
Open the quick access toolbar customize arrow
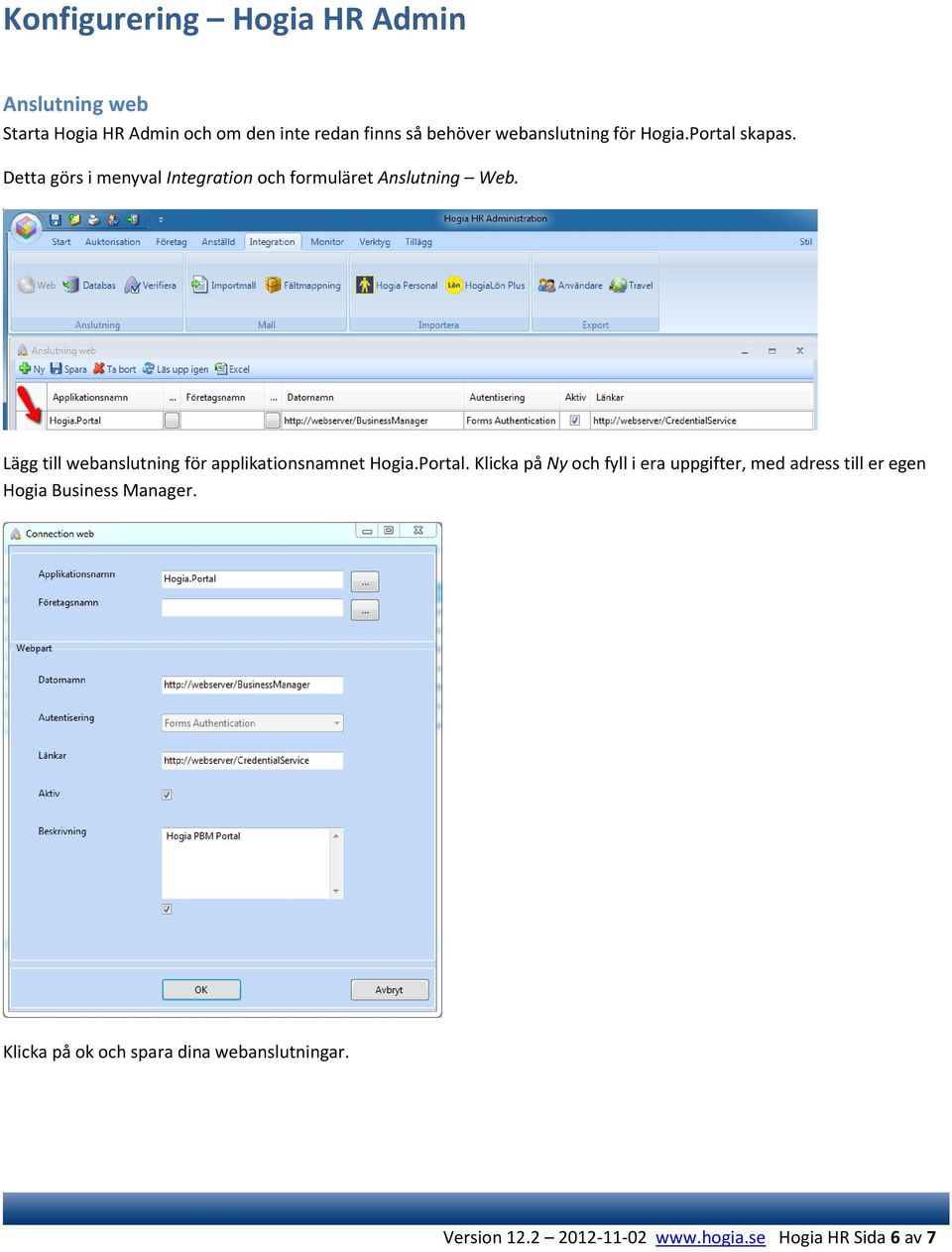tap(161, 220)
